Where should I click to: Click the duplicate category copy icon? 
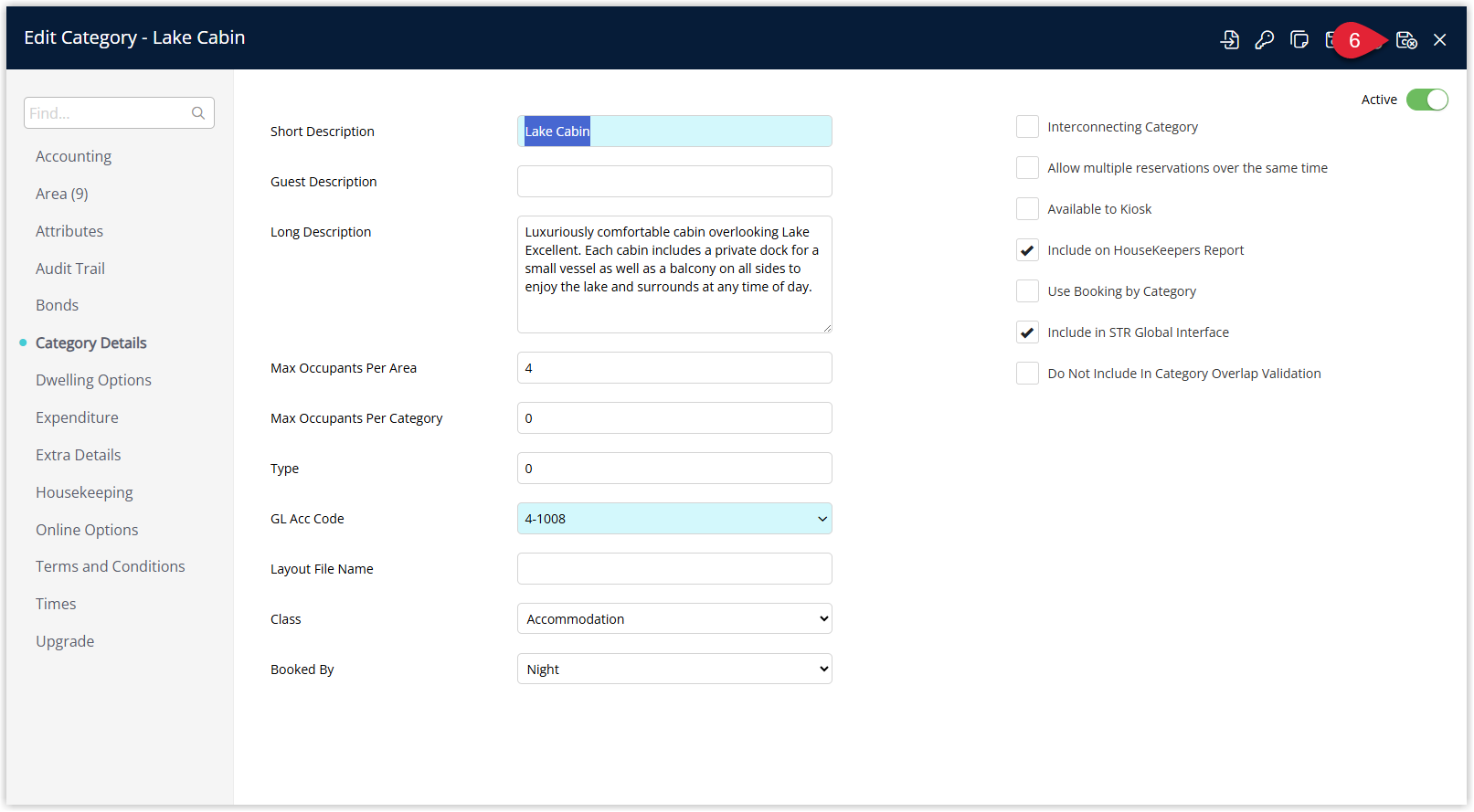[1299, 39]
